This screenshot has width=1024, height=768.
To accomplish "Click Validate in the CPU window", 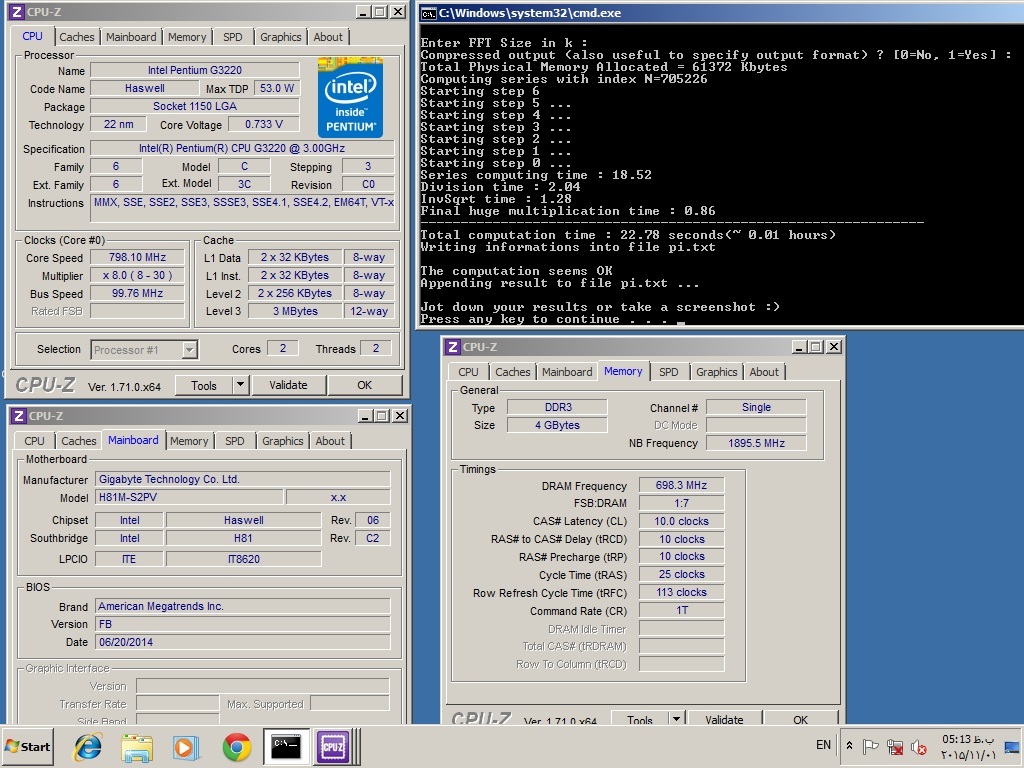I will click(288, 385).
